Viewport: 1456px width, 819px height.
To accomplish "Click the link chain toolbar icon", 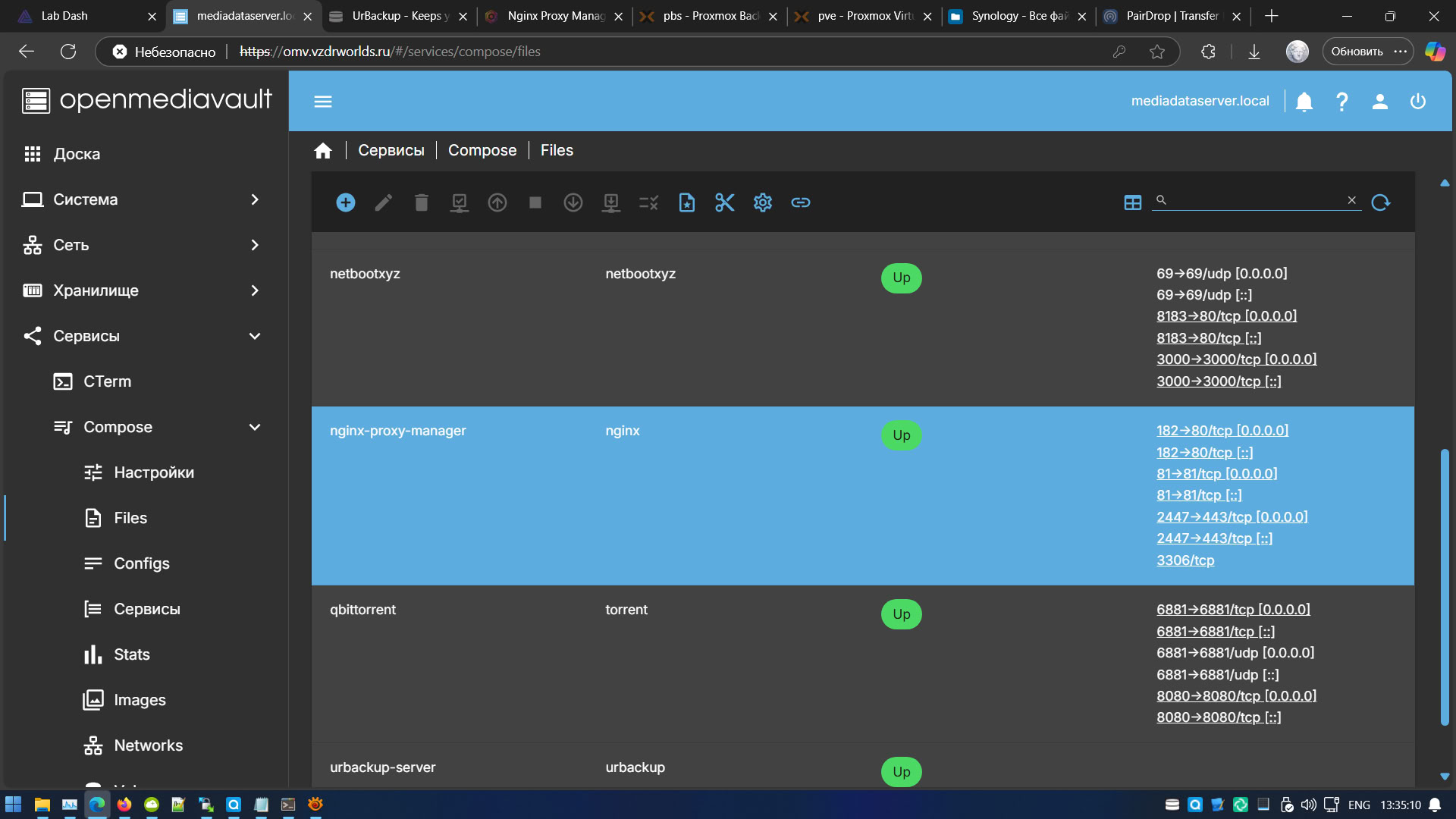I will [800, 202].
